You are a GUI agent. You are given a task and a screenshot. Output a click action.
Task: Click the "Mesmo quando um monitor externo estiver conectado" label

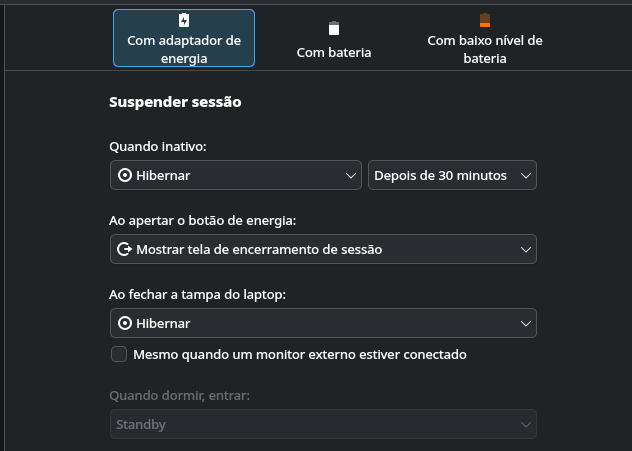(x=300, y=354)
